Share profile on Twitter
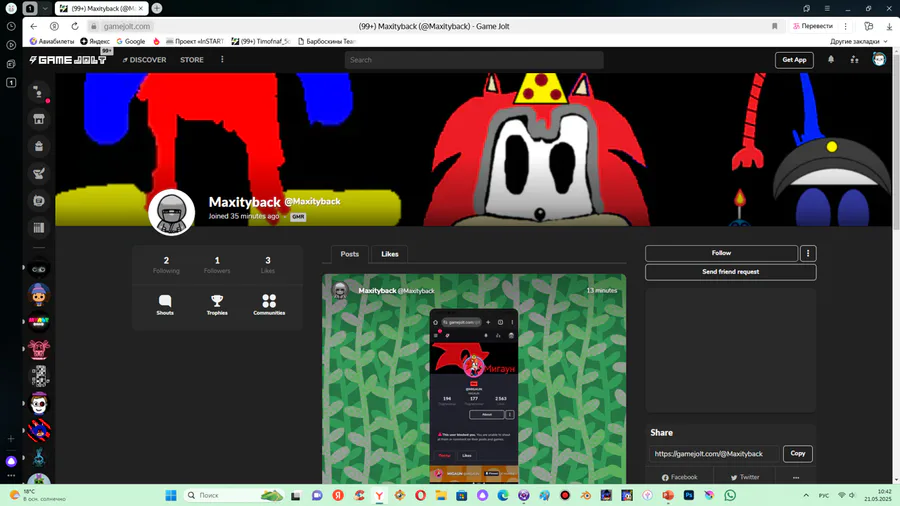Screen dimensions: 900x506 [x=745, y=477]
